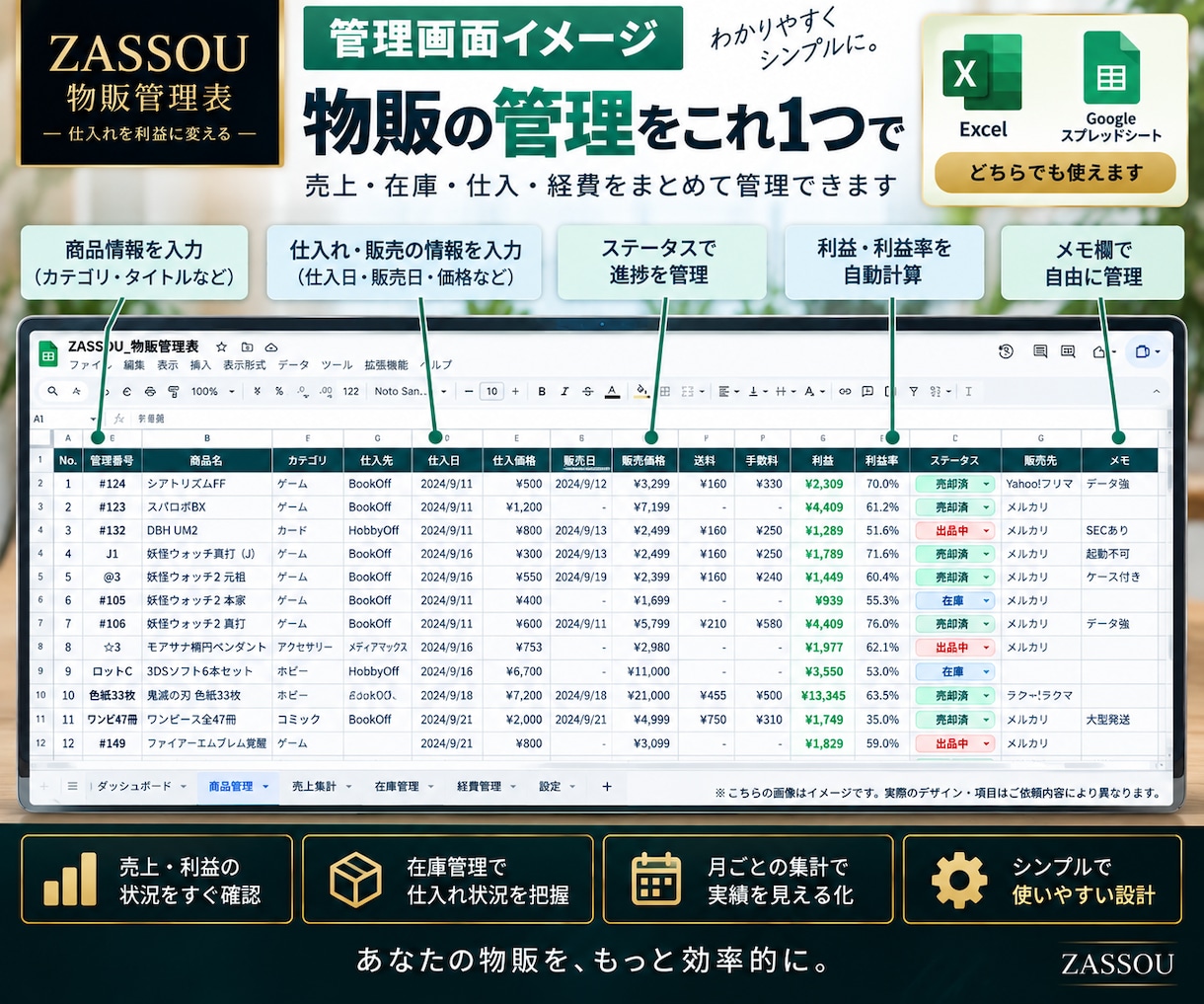The width and height of the screenshot is (1204, 1004).
Task: Apply percent format with % icon
Action: [279, 391]
